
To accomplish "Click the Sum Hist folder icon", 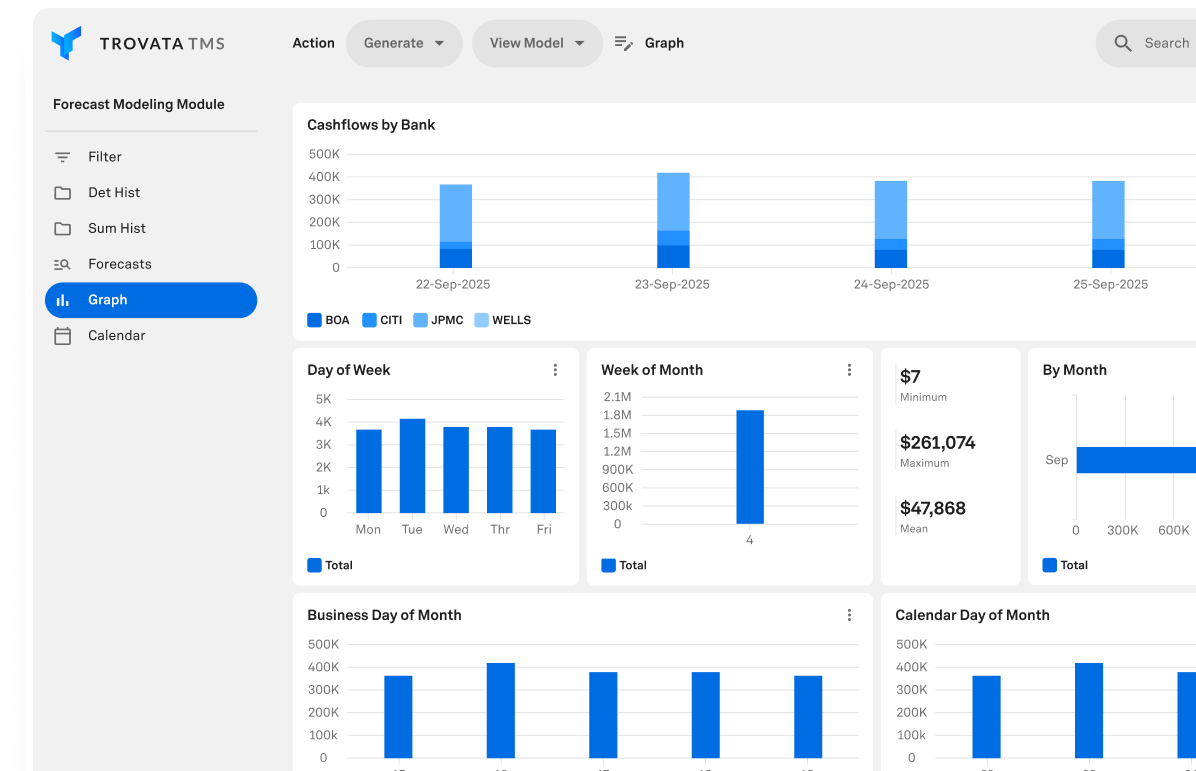I will pyautogui.click(x=62, y=229).
